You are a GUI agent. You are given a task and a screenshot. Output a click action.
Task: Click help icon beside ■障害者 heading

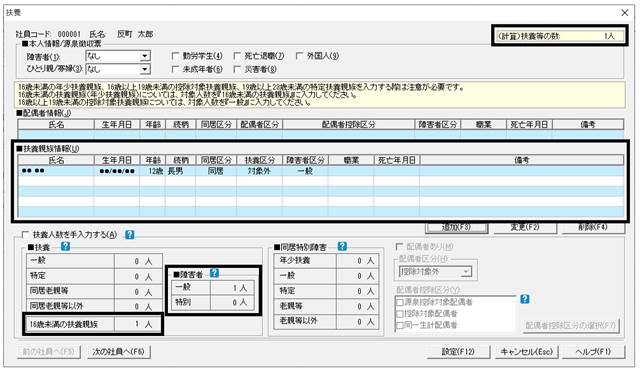coord(214,273)
